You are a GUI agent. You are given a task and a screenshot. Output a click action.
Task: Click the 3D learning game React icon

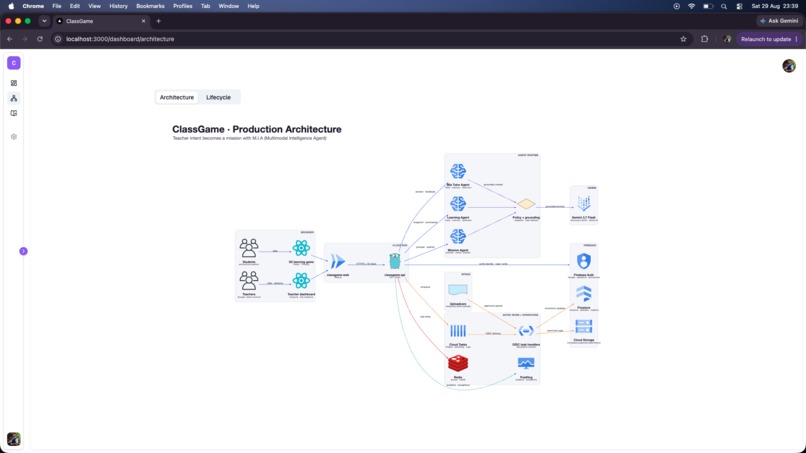[x=301, y=248]
